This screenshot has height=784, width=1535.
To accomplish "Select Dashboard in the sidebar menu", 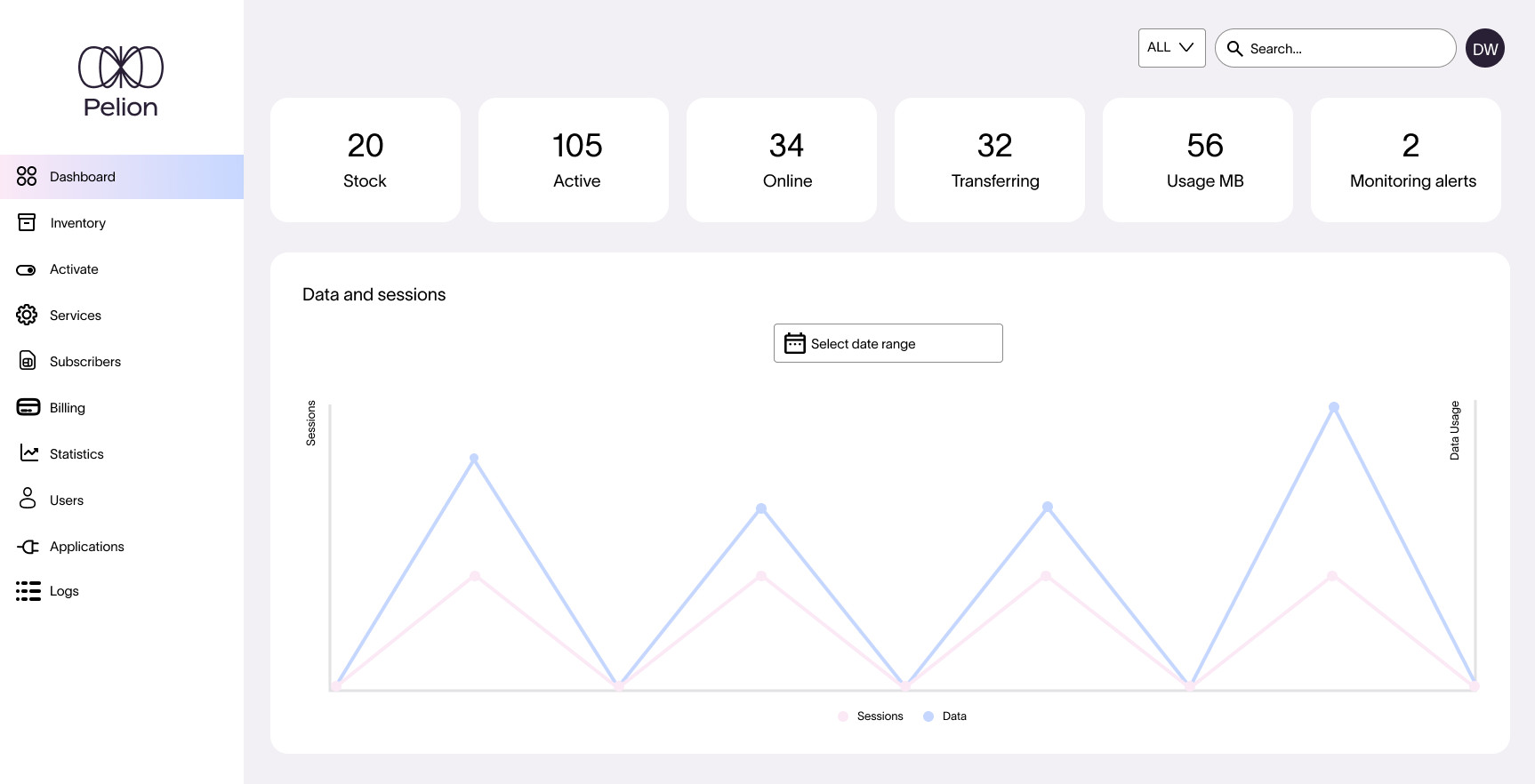I will (x=122, y=177).
